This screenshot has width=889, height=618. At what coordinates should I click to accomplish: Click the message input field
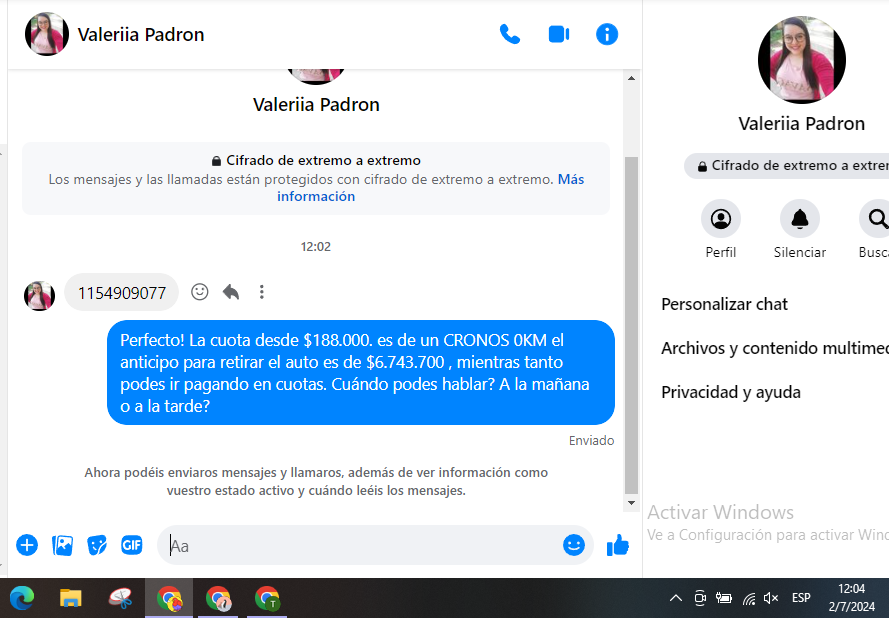click(360, 546)
